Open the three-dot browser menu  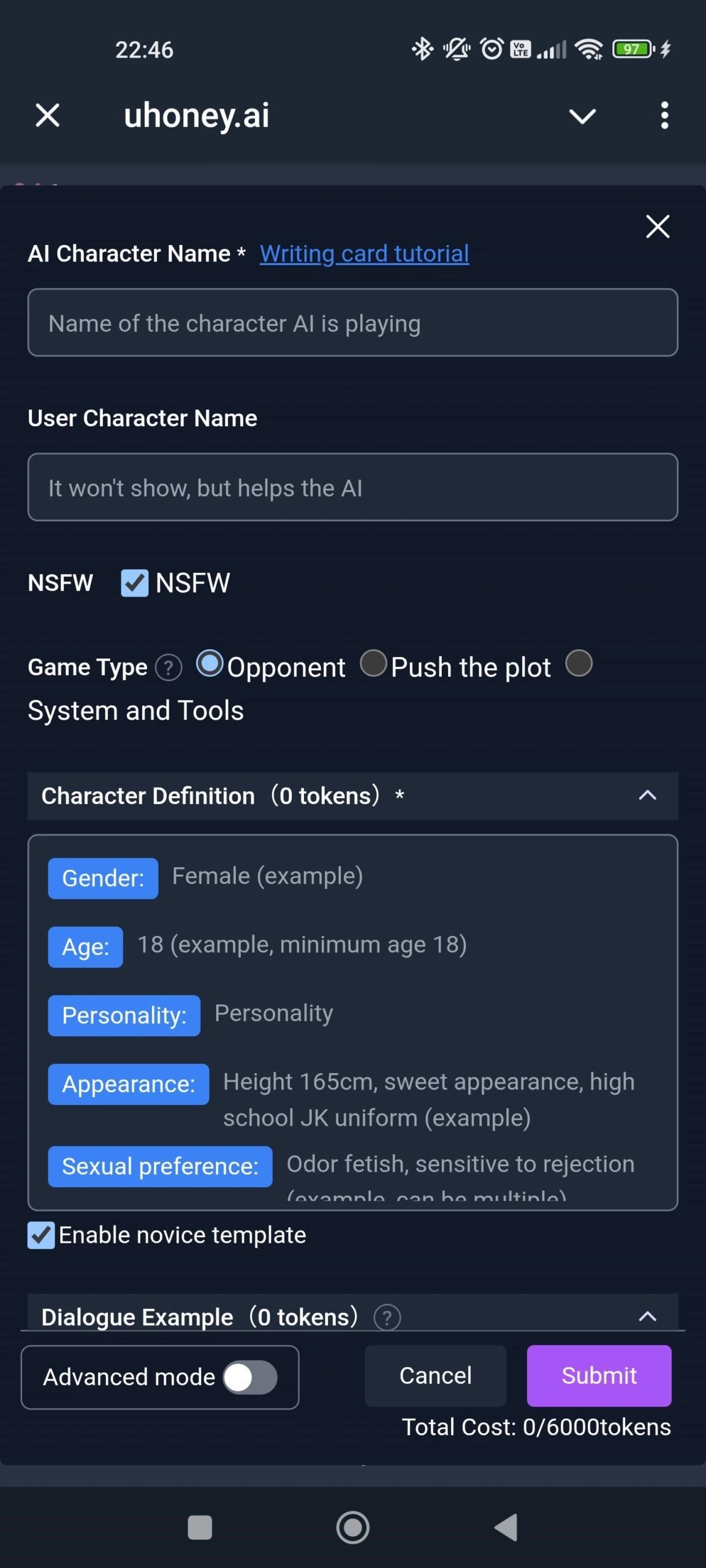click(664, 115)
